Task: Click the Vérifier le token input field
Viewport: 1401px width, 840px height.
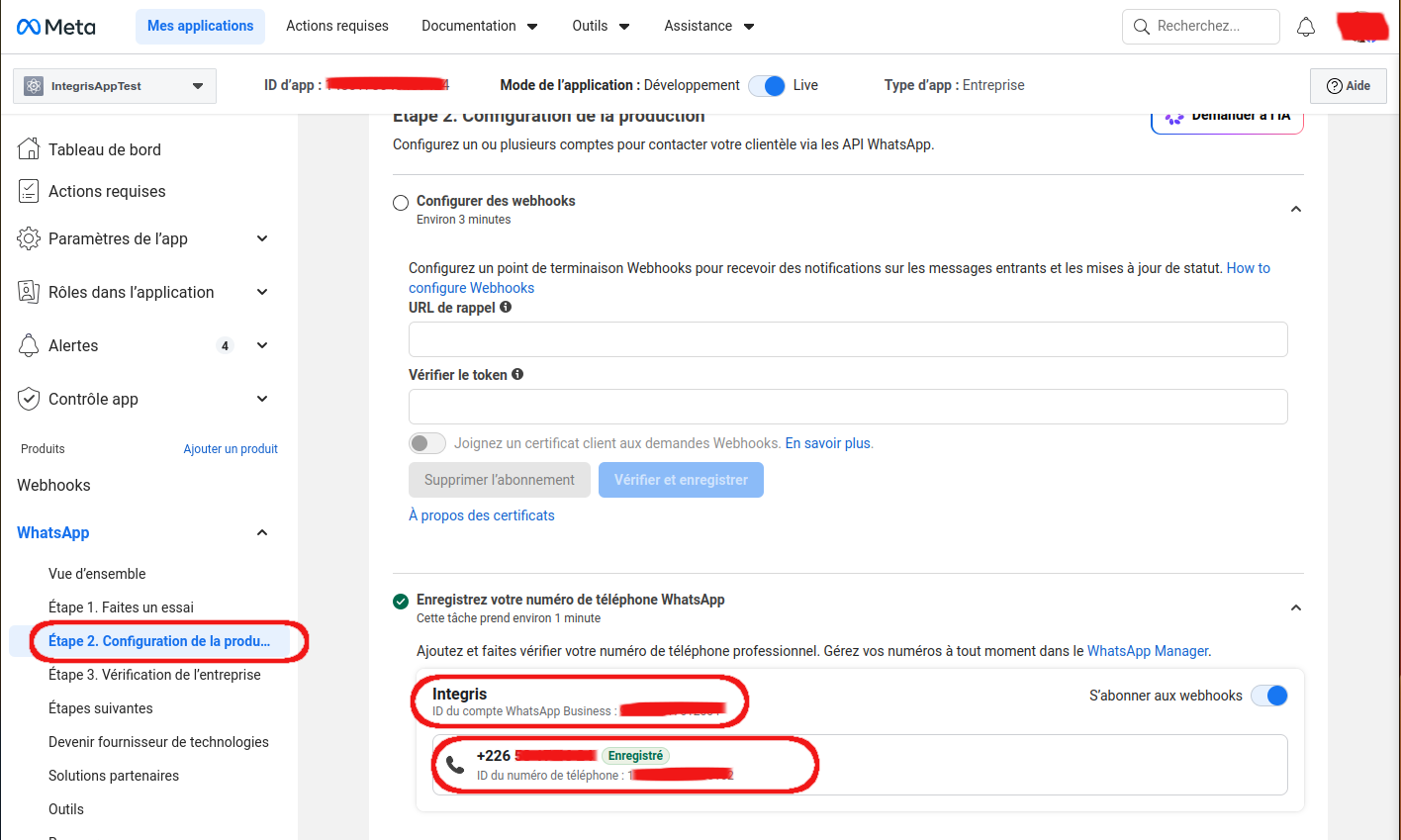Action: coord(848,407)
